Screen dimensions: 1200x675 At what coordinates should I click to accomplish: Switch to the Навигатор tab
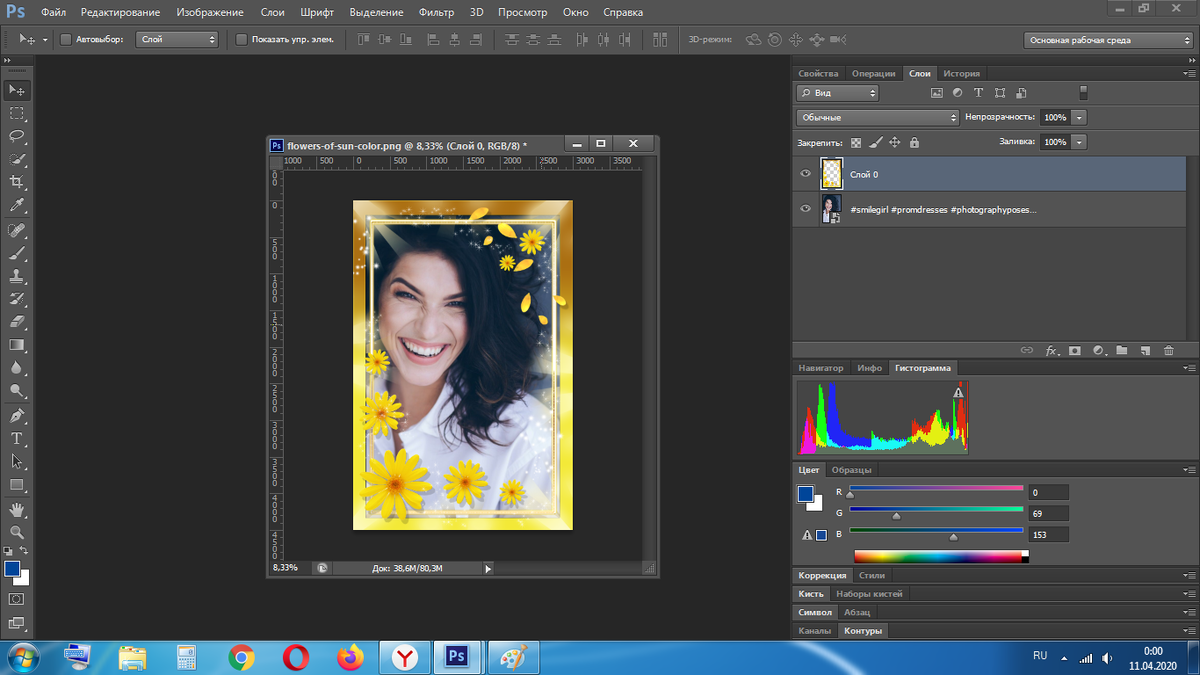(x=821, y=368)
